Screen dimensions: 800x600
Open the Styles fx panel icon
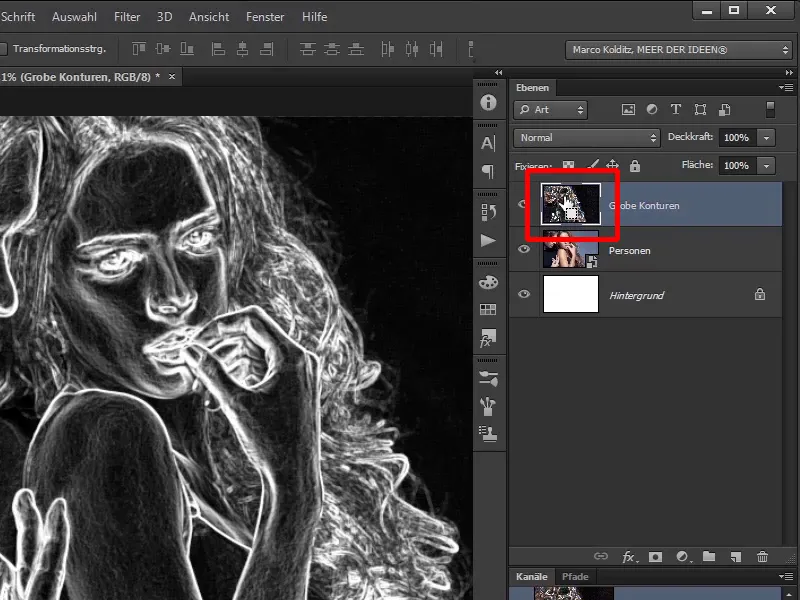click(x=488, y=337)
